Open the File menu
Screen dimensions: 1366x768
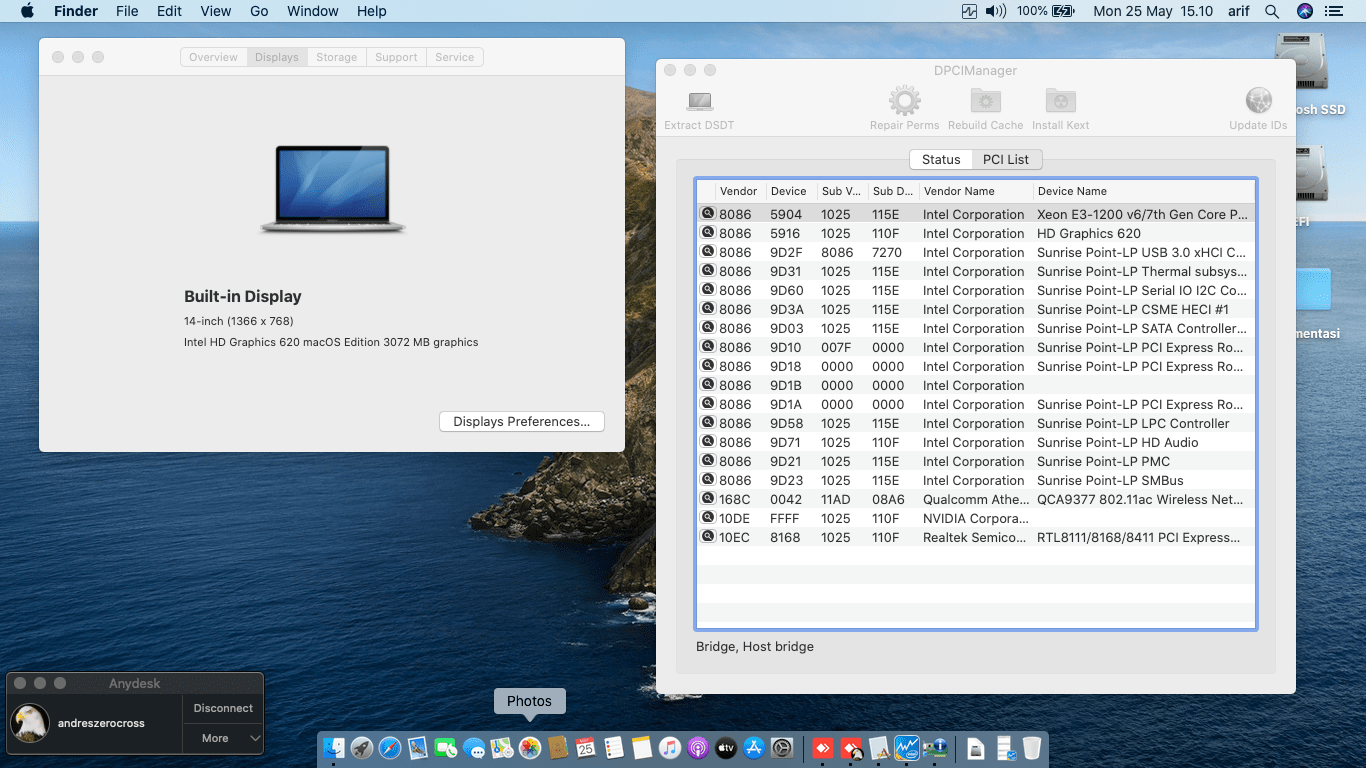(127, 11)
